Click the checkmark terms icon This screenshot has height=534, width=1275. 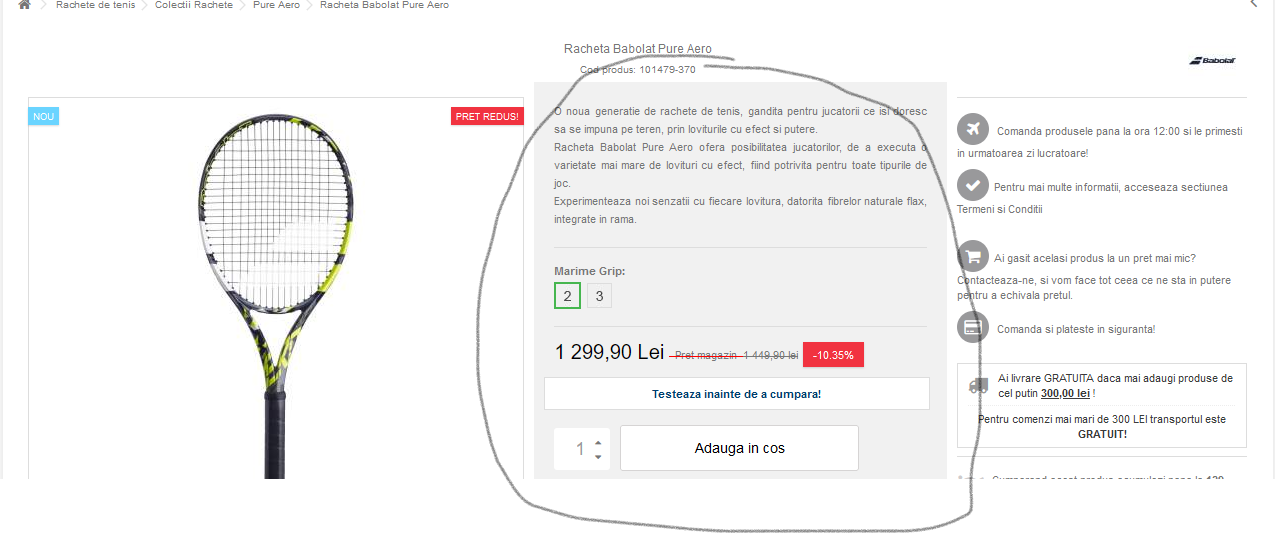click(x=972, y=185)
